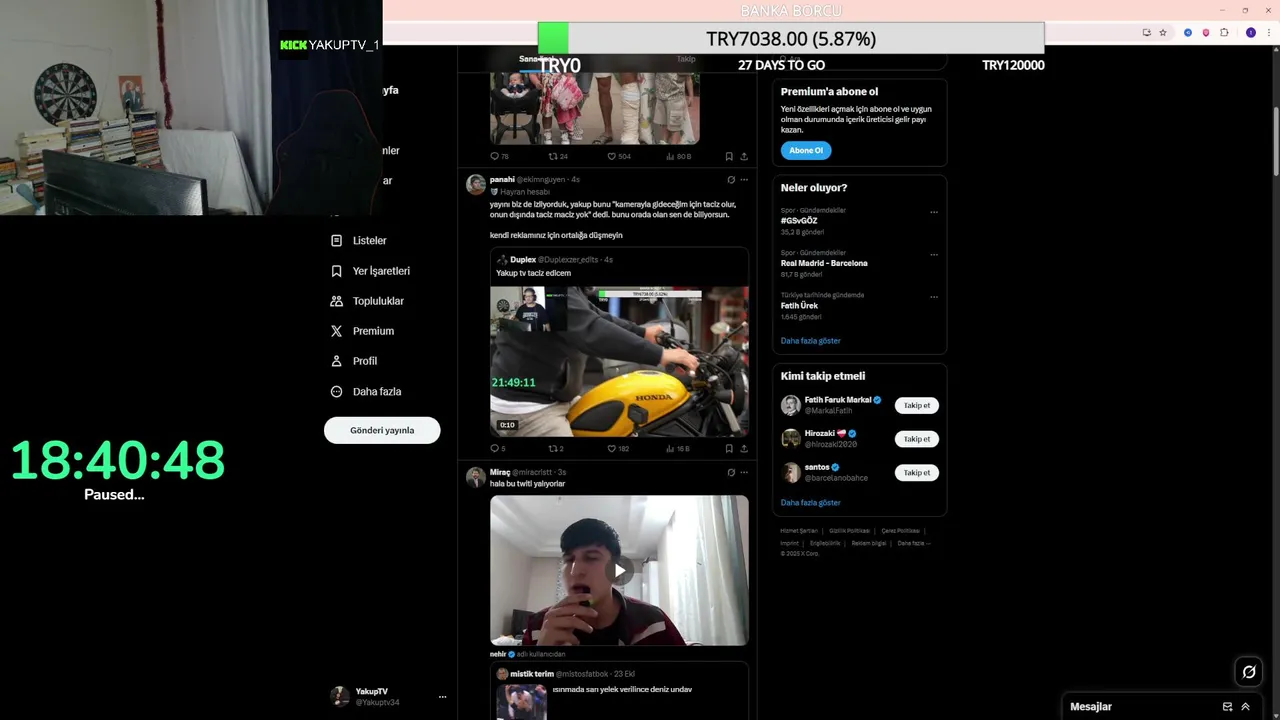Viewport: 1280px width, 720px height.
Task: Open the Honda motorcycle video in Duplex's quote
Action: pyautogui.click(x=619, y=362)
